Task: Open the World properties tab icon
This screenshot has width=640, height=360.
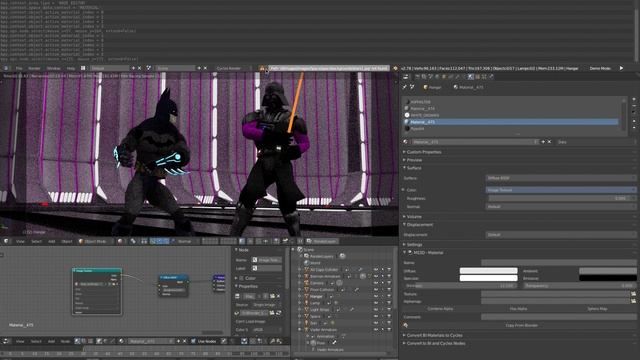Action: pos(437,76)
